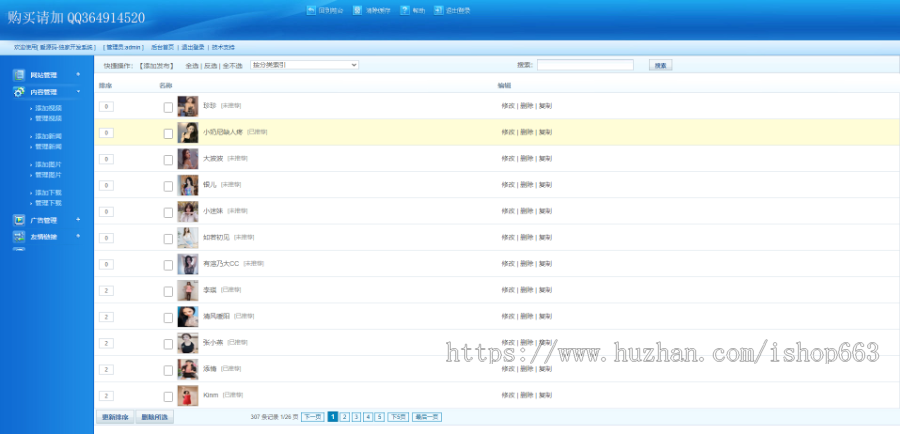
Task: Click the 最后一页 last page button
Action: pyautogui.click(x=426, y=417)
